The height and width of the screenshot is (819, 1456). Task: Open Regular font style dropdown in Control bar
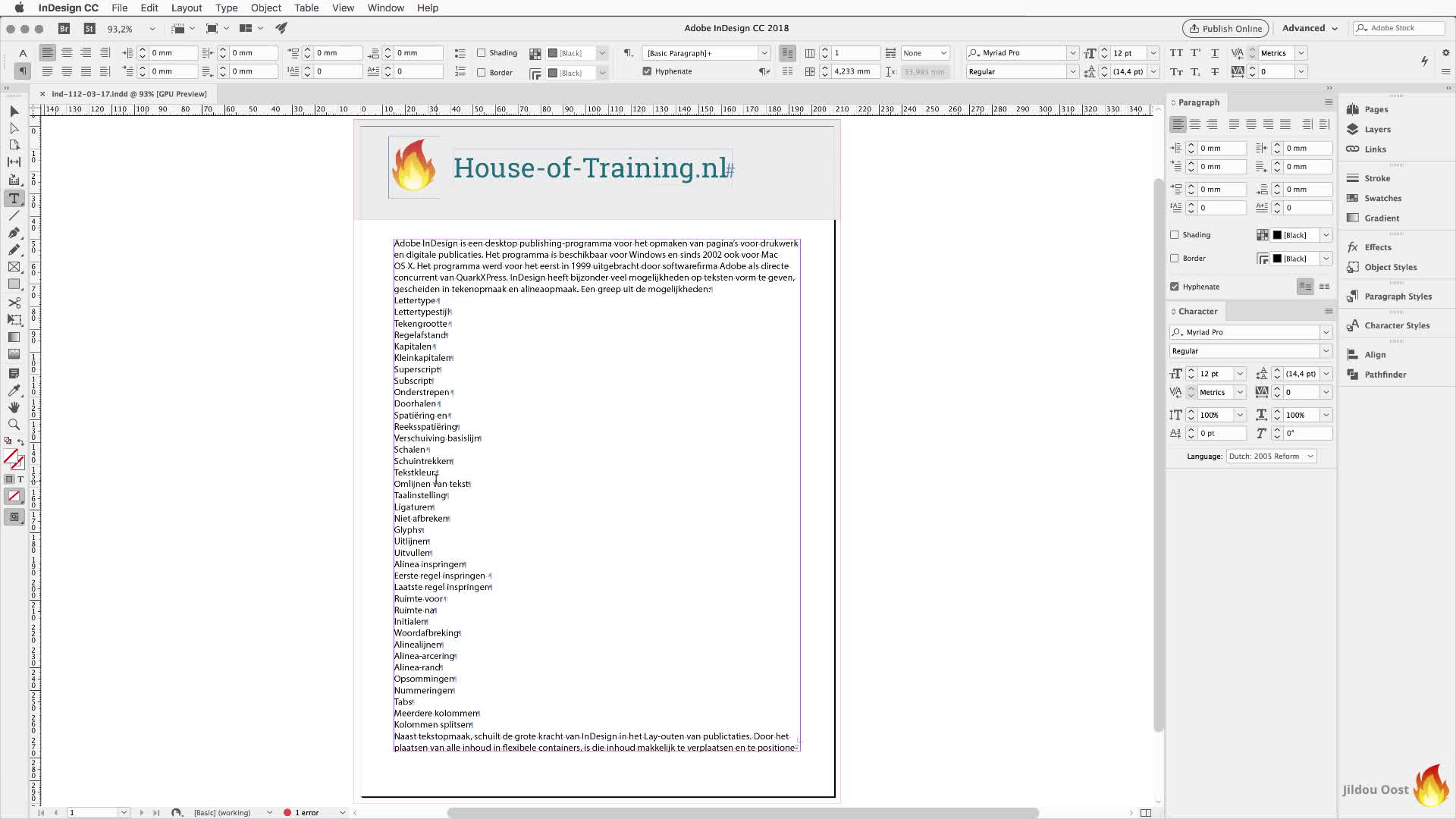point(1072,71)
